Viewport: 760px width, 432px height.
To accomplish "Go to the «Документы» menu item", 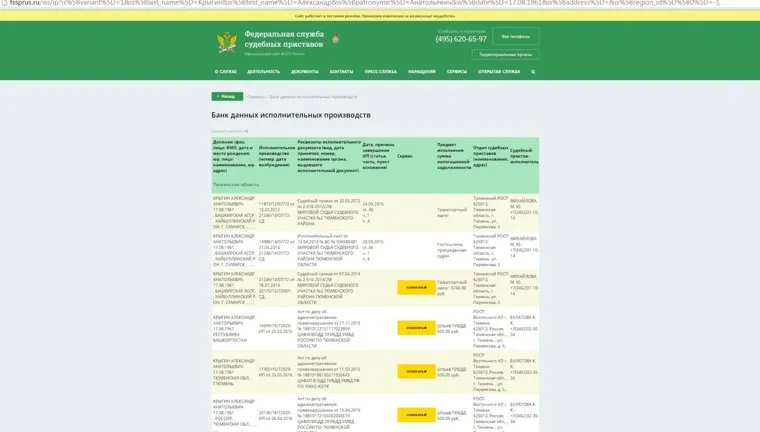I will (305, 72).
